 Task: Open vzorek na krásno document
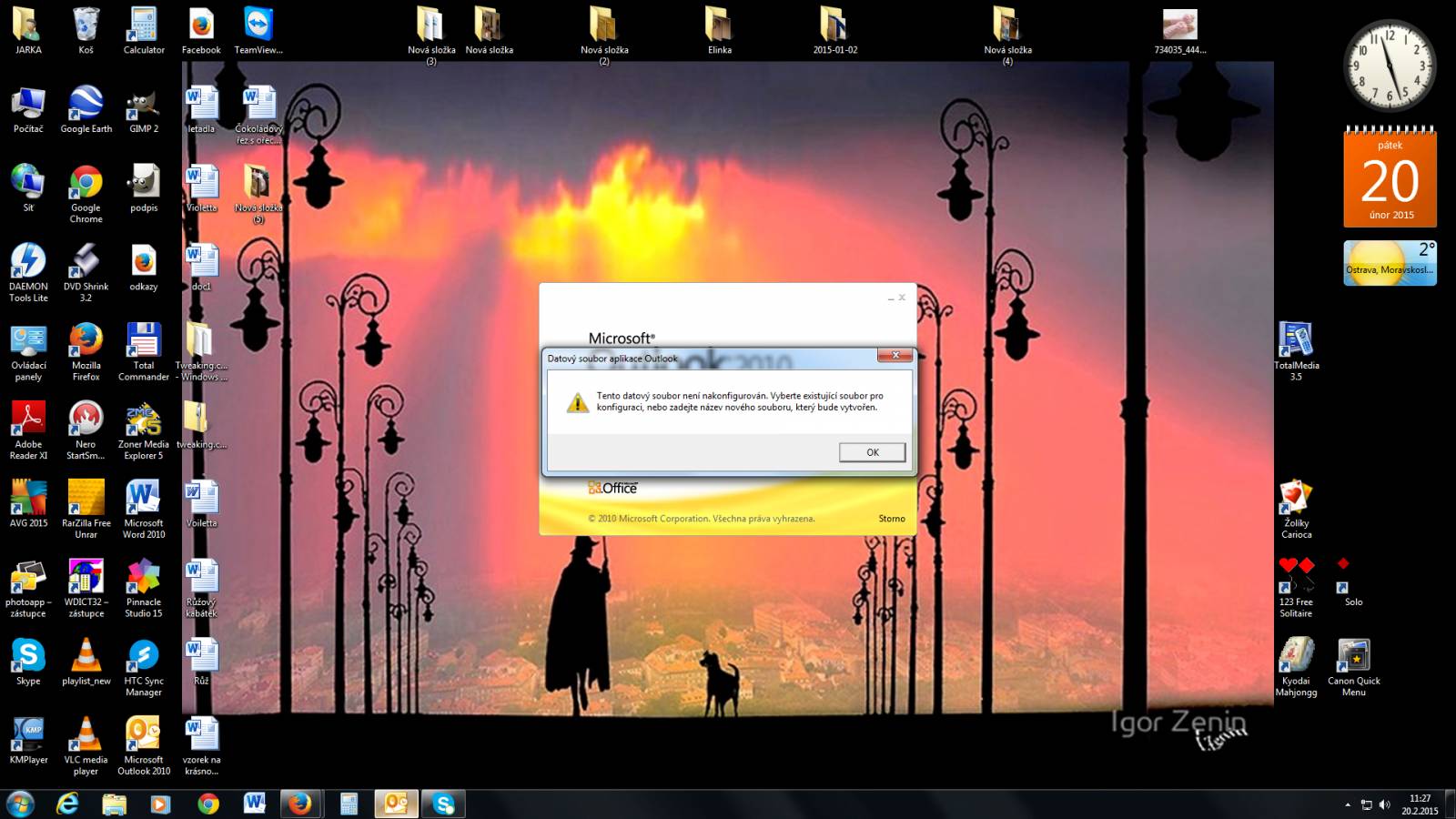tap(201, 745)
